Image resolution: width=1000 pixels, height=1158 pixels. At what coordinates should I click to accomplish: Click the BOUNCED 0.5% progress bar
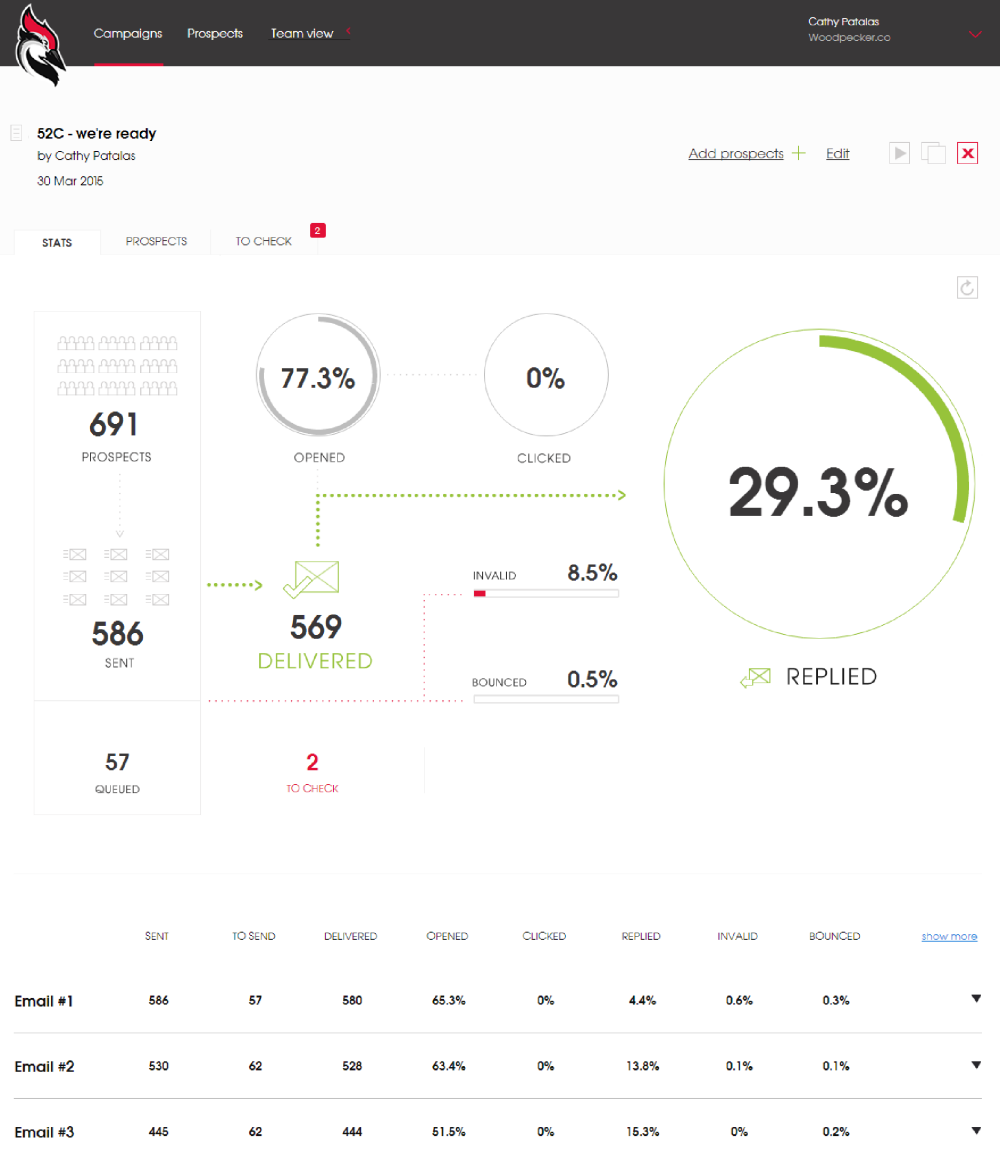coord(546,699)
